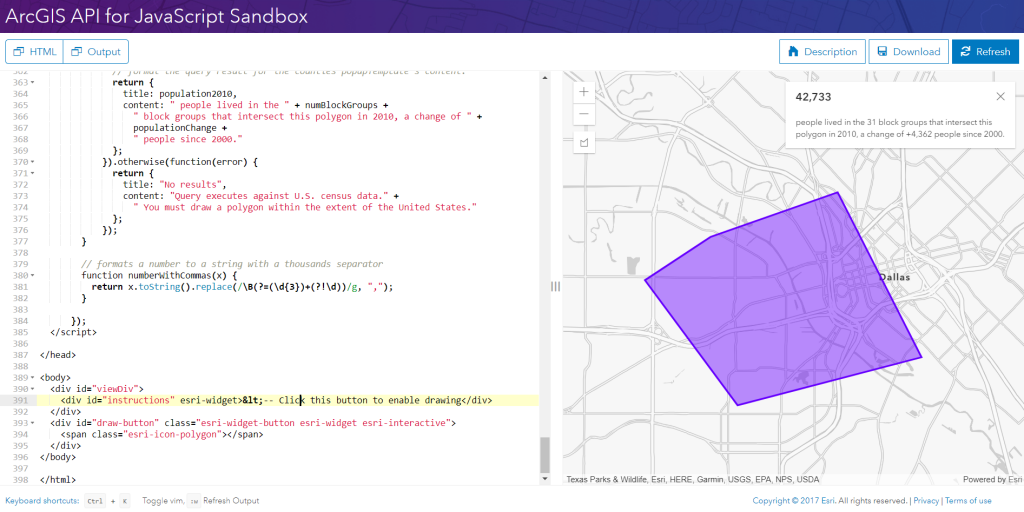
Task: Click the esri-icon-polygon span line
Action: (162, 434)
